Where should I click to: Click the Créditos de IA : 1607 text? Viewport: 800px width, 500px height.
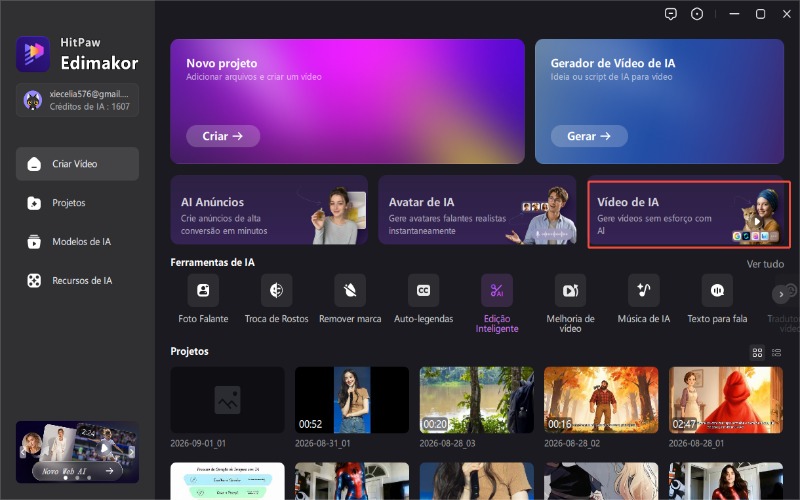90,107
